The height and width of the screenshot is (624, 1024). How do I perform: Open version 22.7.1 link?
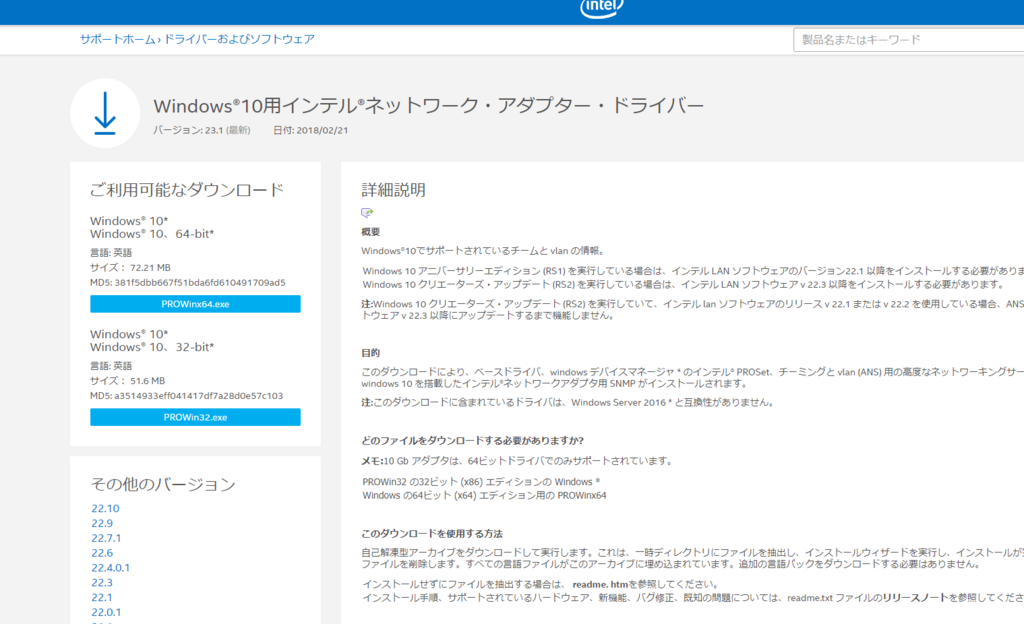click(x=106, y=538)
